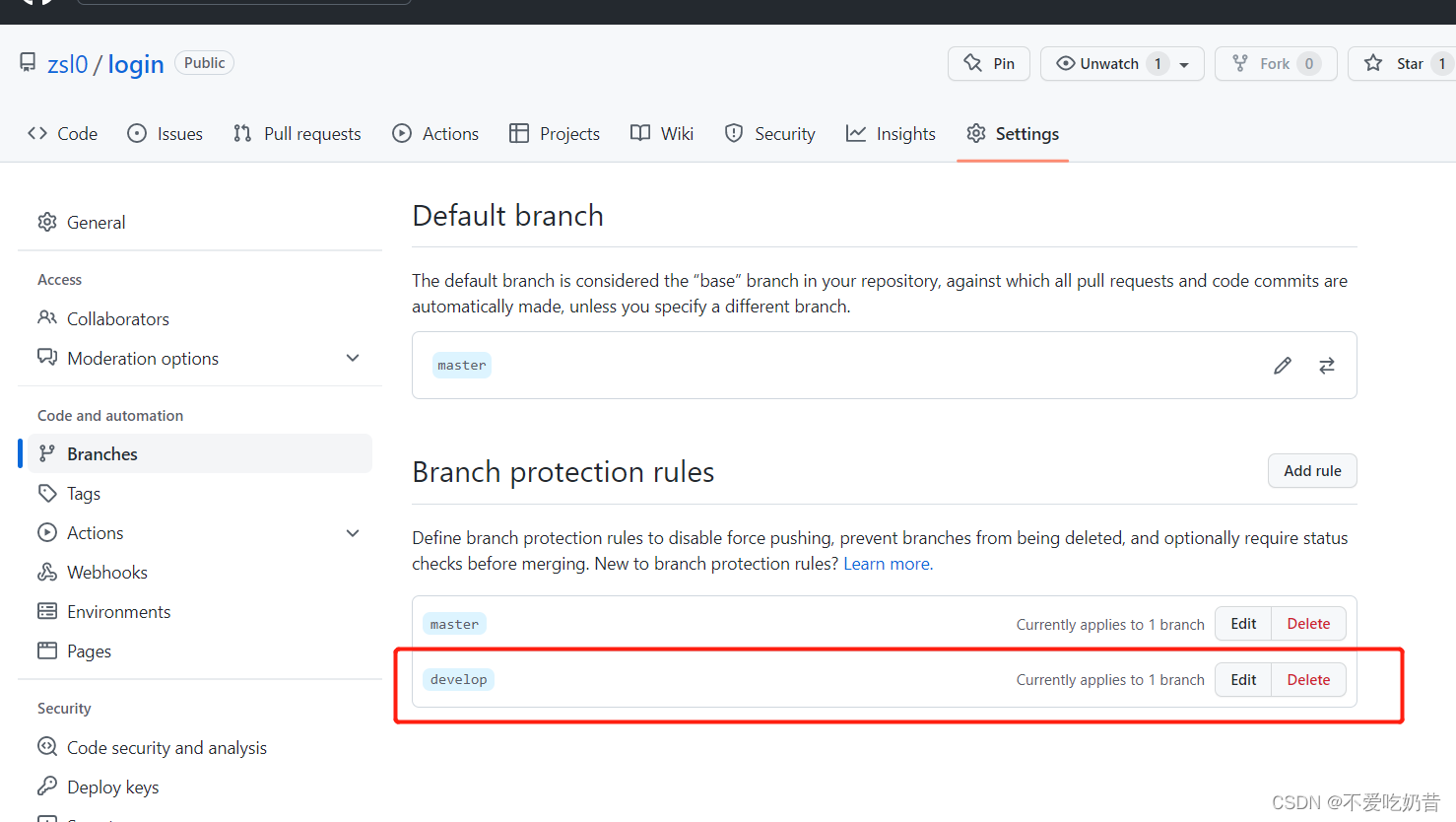
Task: Open Code security and analysis settings
Action: click(200, 747)
